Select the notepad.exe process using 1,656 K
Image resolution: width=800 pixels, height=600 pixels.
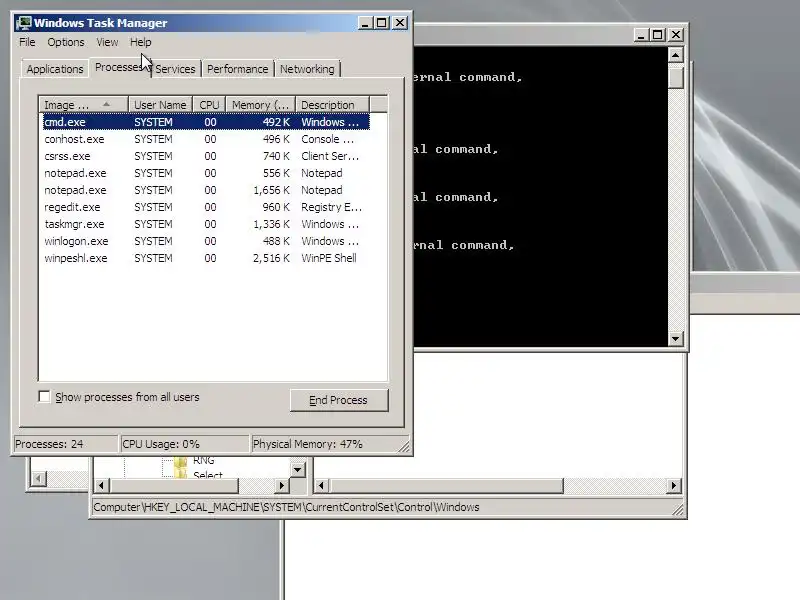coord(206,190)
